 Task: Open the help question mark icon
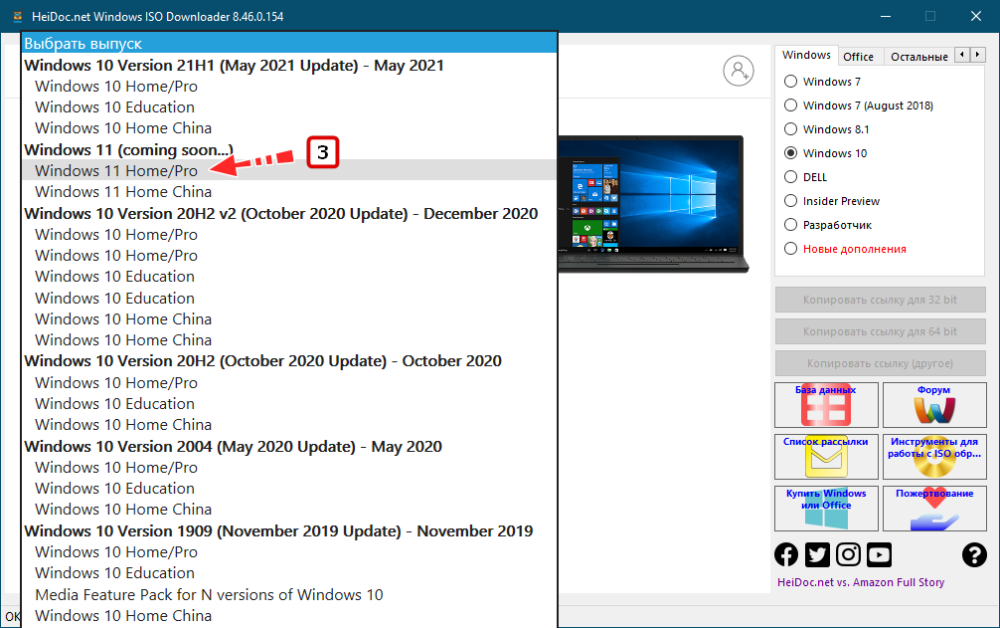pyautogui.click(x=974, y=555)
